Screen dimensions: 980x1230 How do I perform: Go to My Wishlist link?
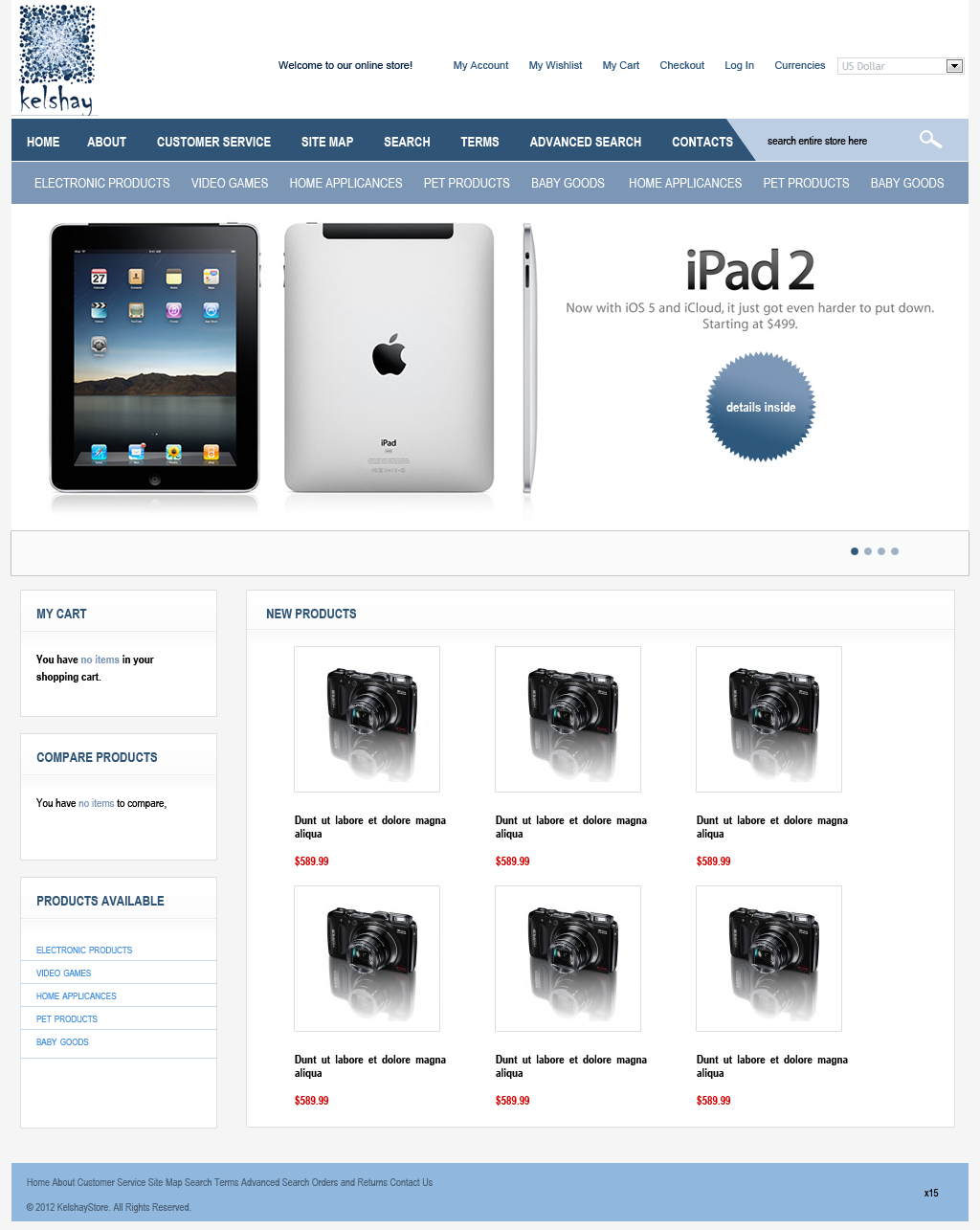pos(555,65)
